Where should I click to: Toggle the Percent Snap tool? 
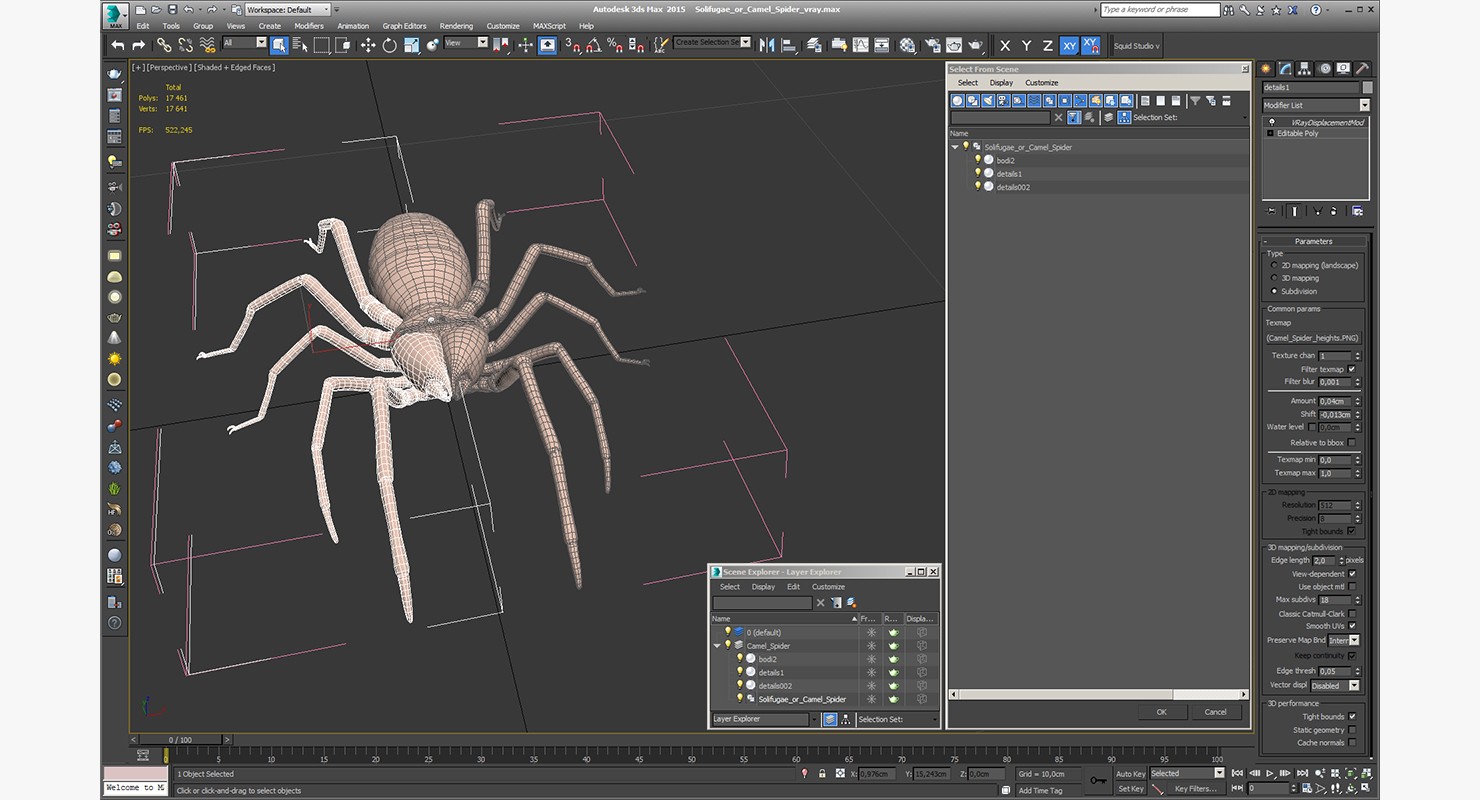pyautogui.click(x=614, y=45)
